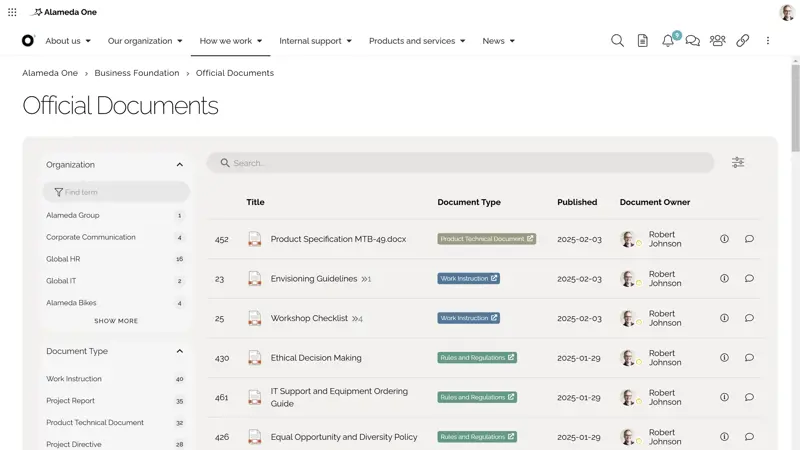Image resolution: width=800 pixels, height=450 pixels.
Task: Click file icon of Ethical Decision Making
Action: coord(255,358)
